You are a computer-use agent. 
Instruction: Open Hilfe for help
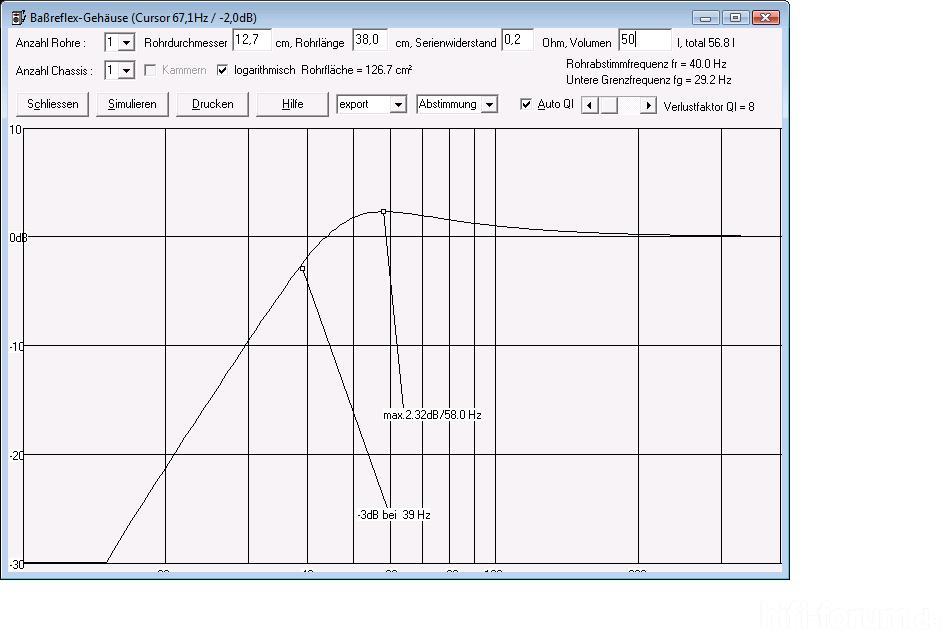292,104
